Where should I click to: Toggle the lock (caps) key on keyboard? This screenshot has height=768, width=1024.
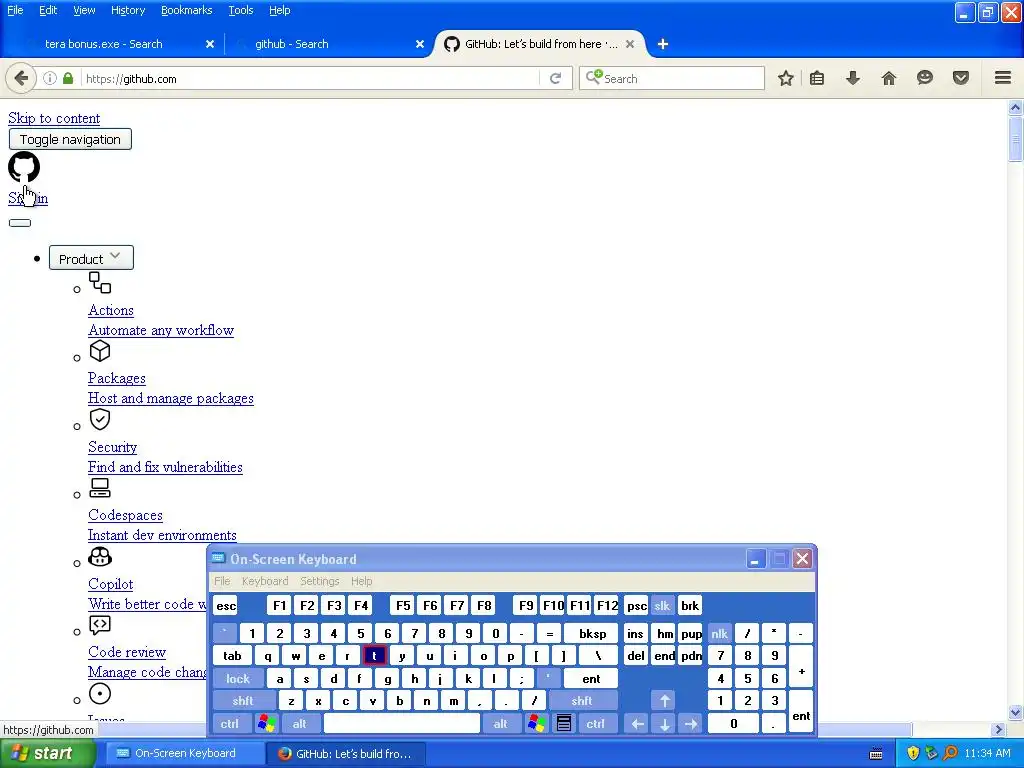point(238,679)
